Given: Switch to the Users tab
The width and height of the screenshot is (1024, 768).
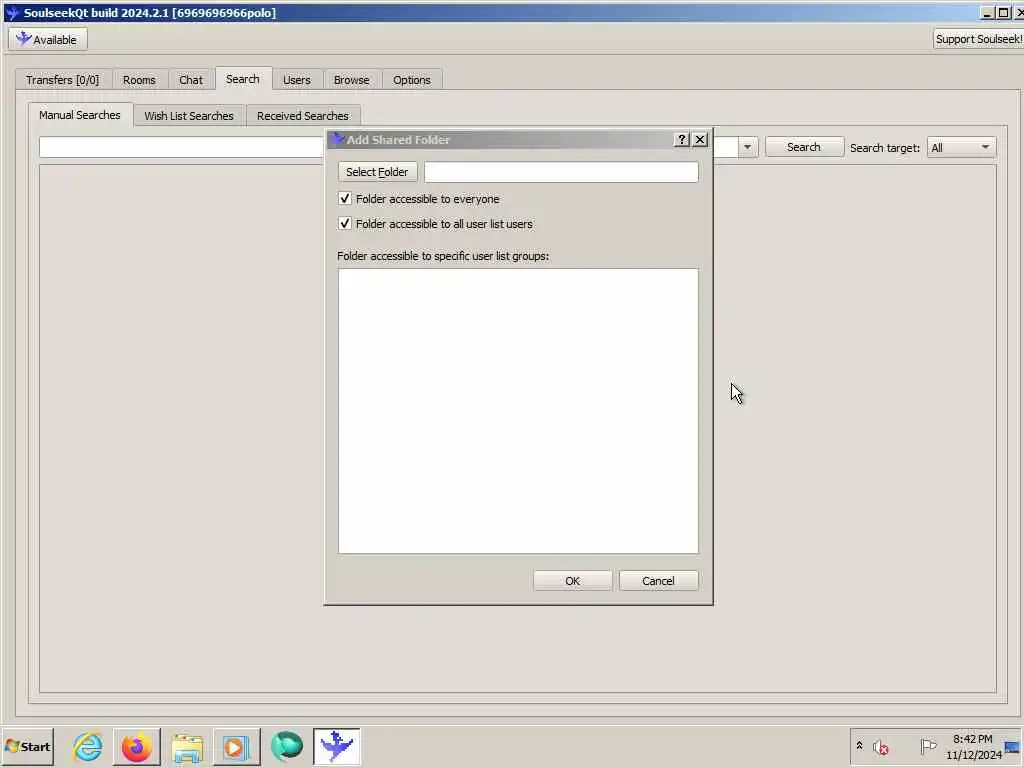Looking at the screenshot, I should click(x=296, y=80).
